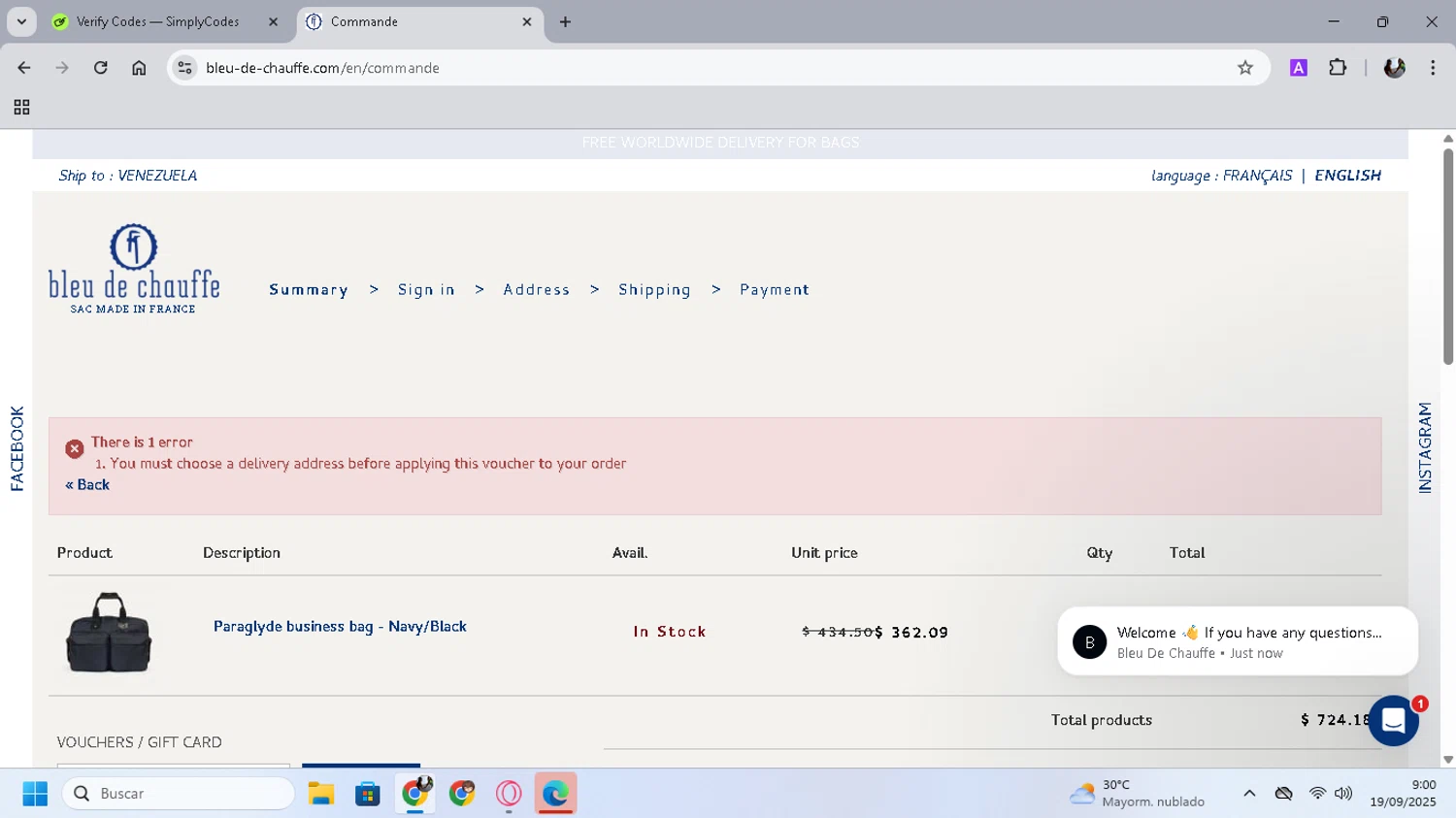Change Ship to VENEZUELA setting
This screenshot has height=818, width=1456.
point(127,176)
